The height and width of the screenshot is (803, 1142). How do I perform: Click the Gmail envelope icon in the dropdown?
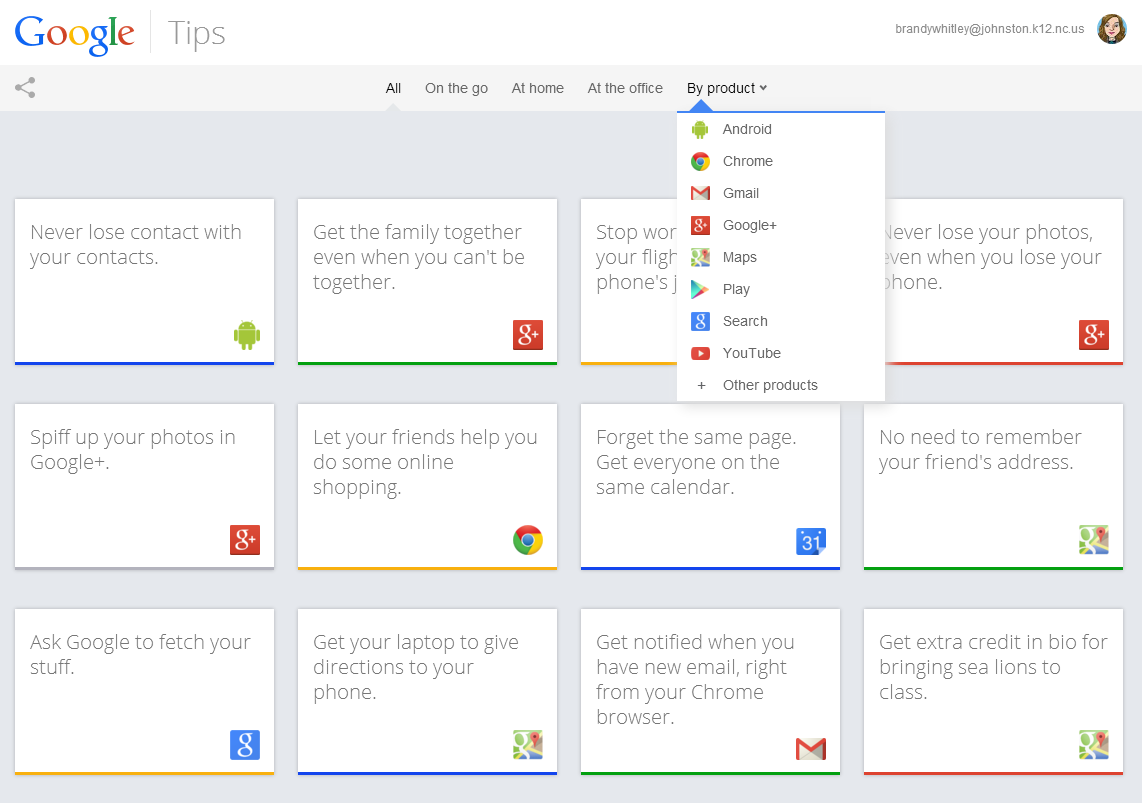coord(700,194)
